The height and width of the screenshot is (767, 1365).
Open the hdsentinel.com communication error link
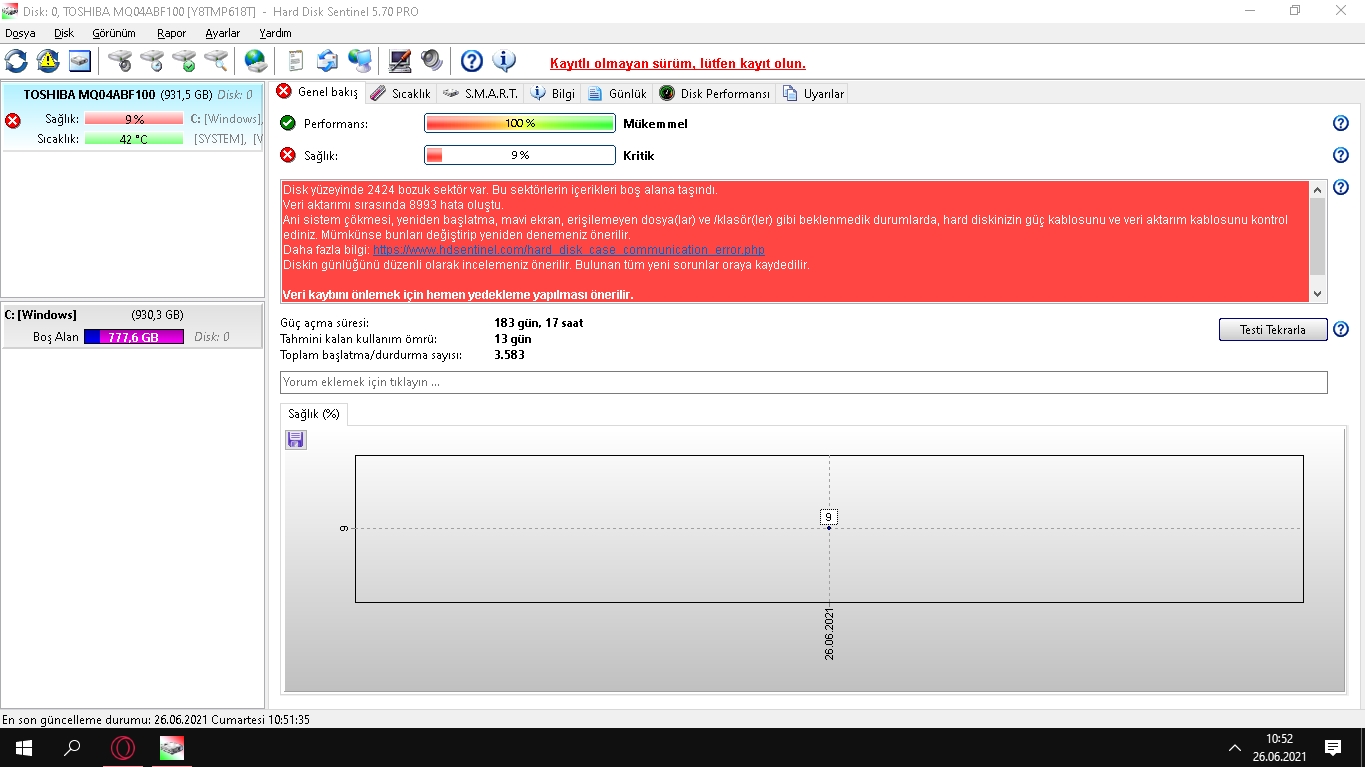coord(569,250)
